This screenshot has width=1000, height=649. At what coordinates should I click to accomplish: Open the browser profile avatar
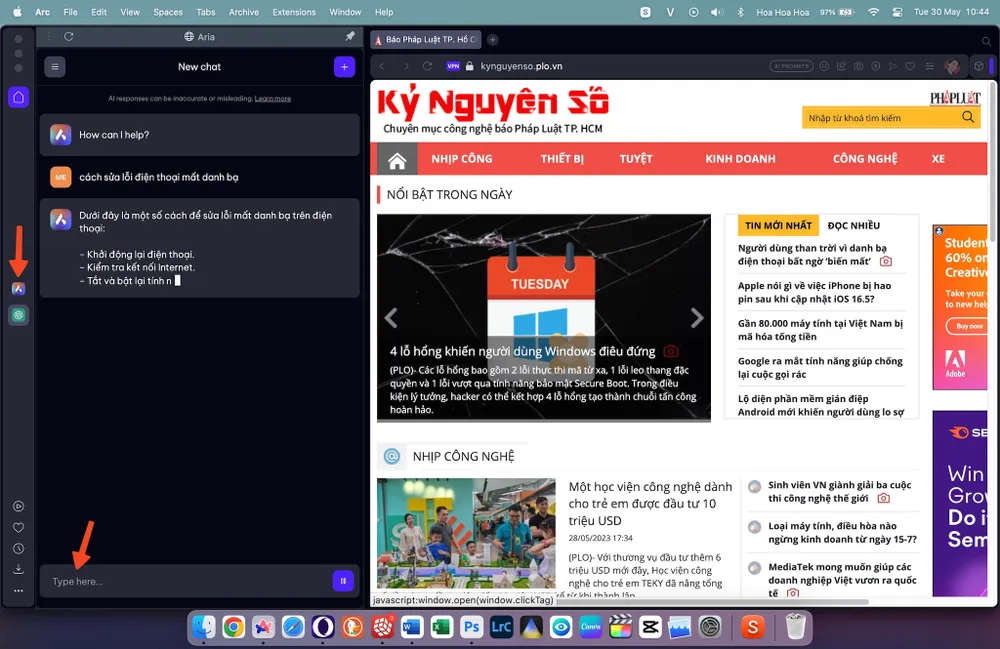(952, 65)
